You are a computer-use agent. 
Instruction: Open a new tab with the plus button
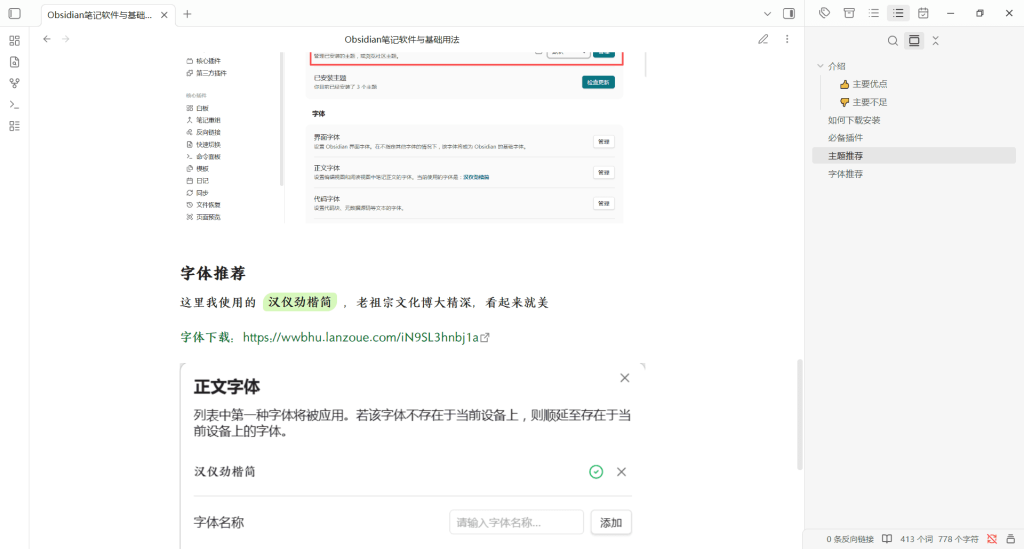(x=187, y=14)
